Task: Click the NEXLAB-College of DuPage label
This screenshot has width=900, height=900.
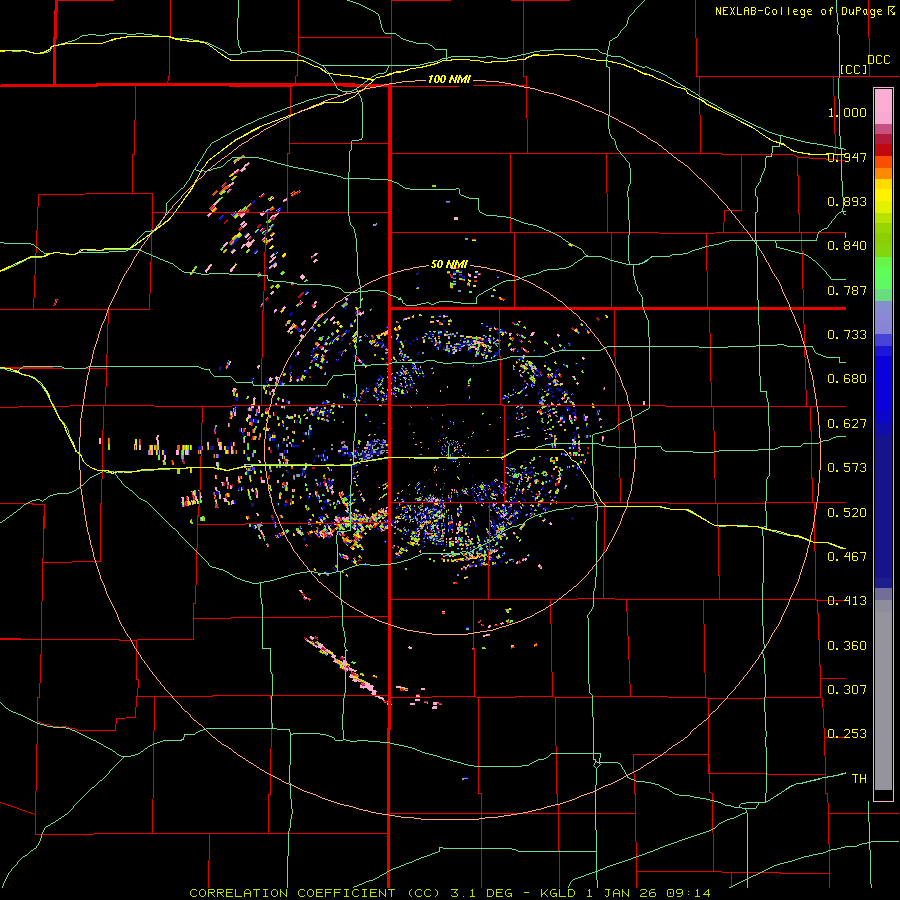Action: (798, 11)
